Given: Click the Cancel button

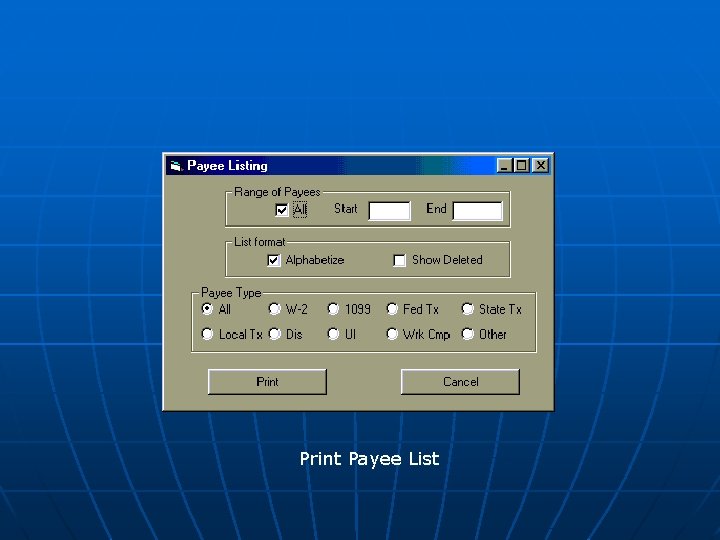Looking at the screenshot, I should (x=461, y=382).
